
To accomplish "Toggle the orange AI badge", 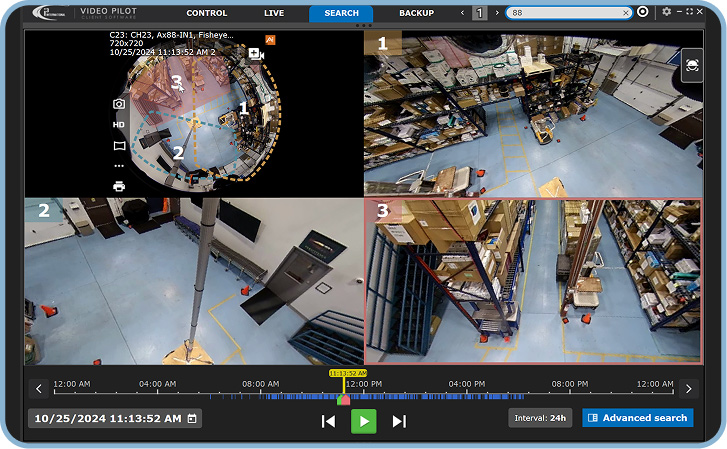I will [270, 39].
